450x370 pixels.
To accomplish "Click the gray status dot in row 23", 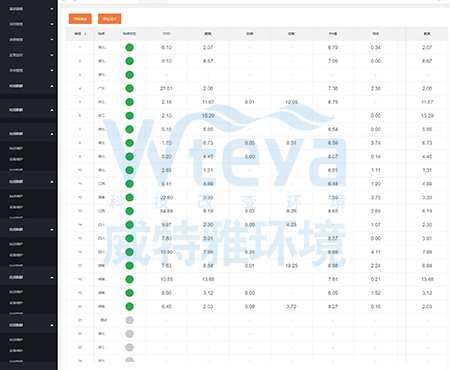I will (129, 347).
